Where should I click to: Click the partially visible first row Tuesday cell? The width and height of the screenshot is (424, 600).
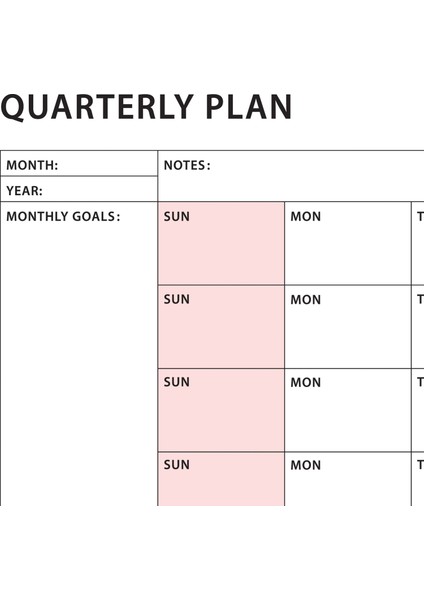pos(418,243)
